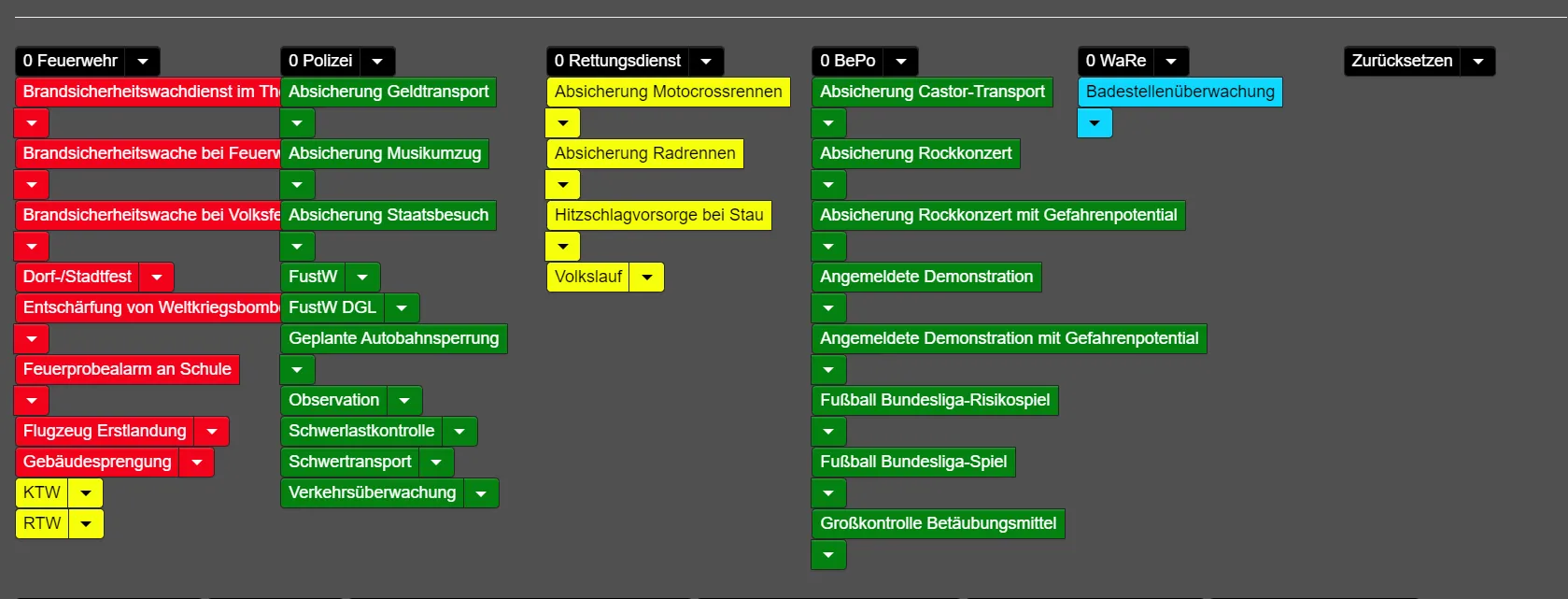Expand the WaRe dropdown caret
Screen dimensions: 1568x599
(x=1171, y=62)
